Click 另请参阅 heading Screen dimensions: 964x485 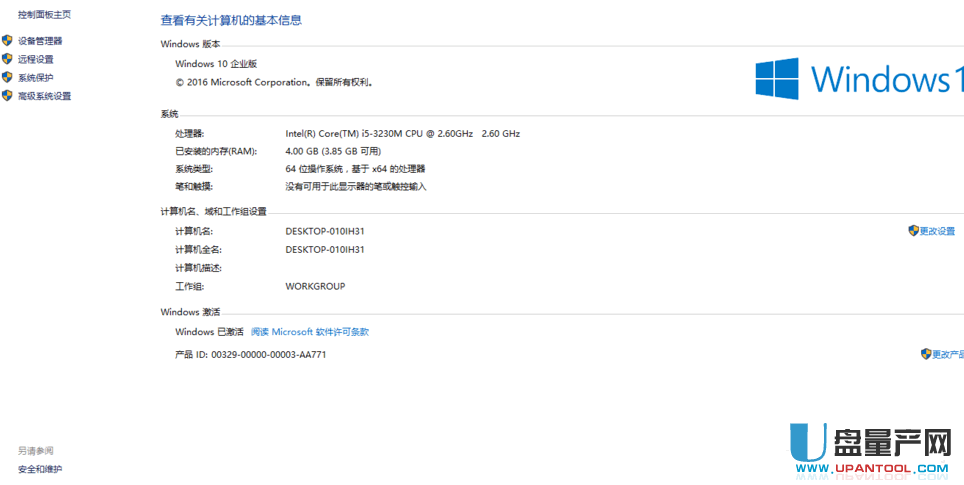click(x=36, y=451)
